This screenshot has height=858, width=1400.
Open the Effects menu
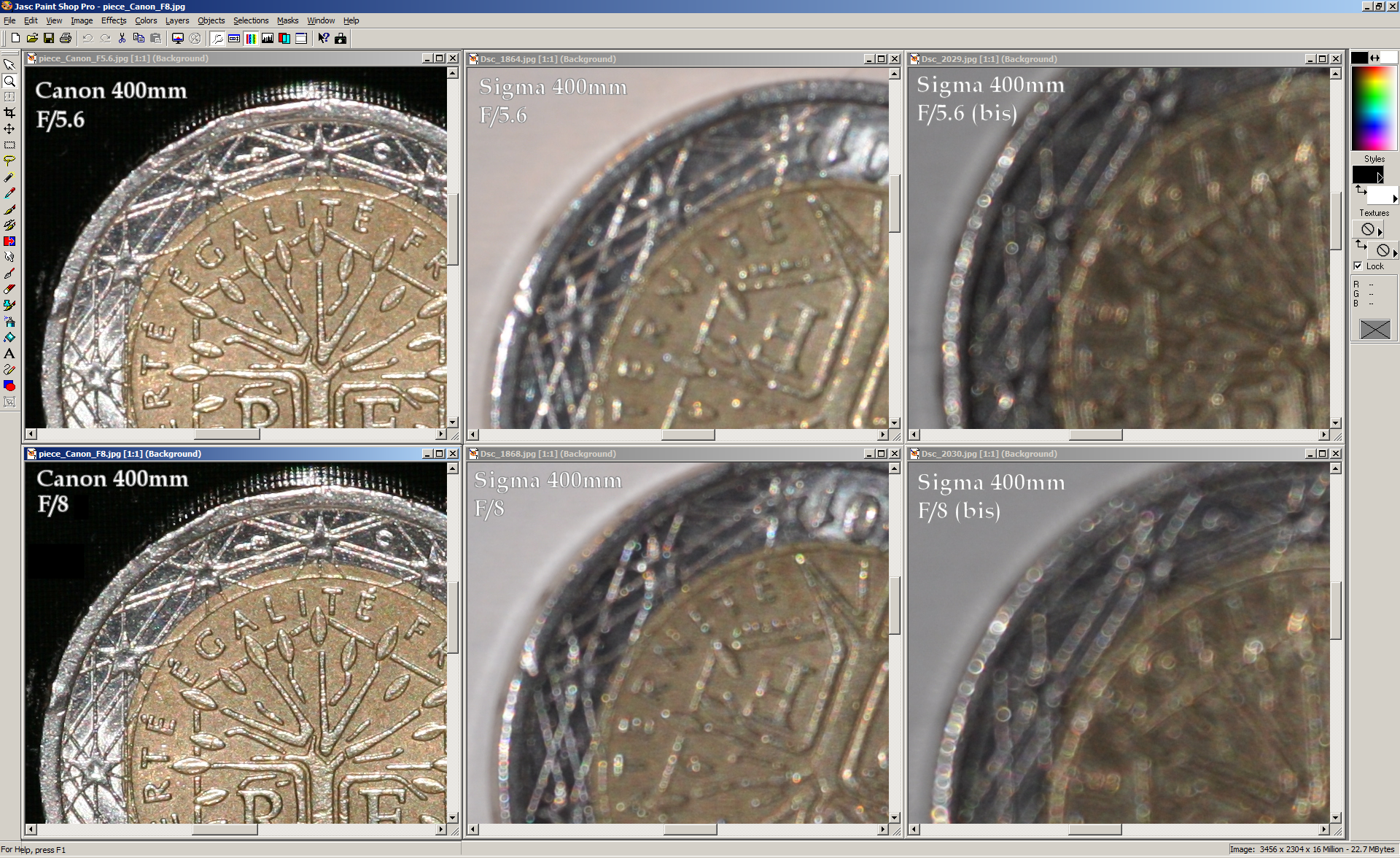tap(114, 20)
